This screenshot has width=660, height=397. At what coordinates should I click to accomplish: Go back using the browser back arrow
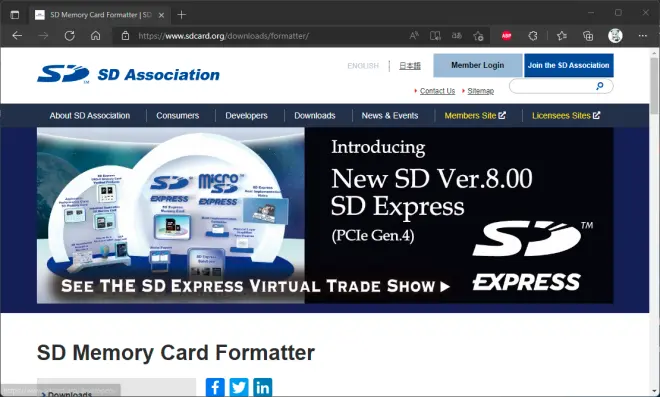click(x=17, y=36)
